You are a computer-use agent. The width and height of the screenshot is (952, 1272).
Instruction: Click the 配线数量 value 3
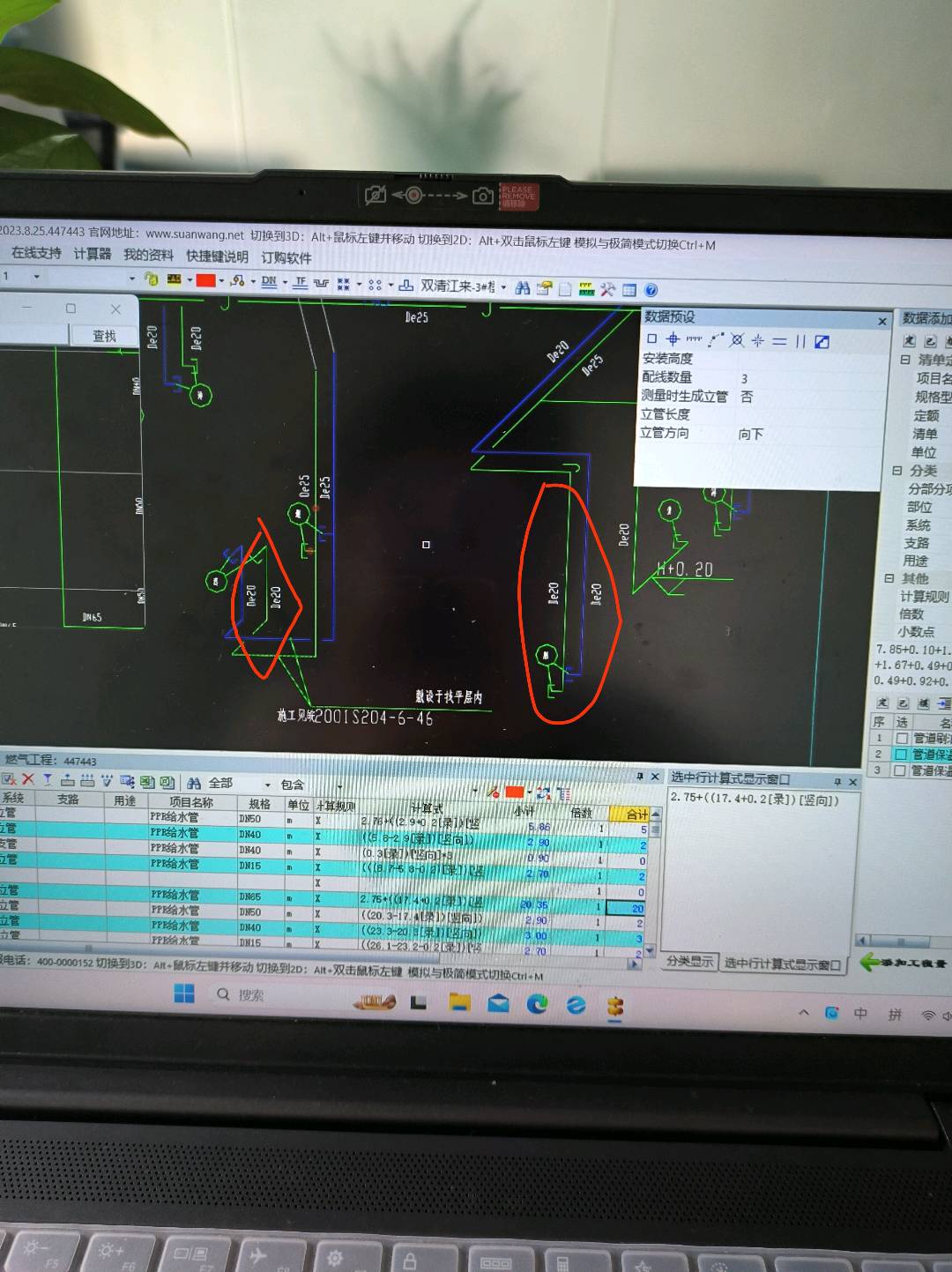coord(744,378)
